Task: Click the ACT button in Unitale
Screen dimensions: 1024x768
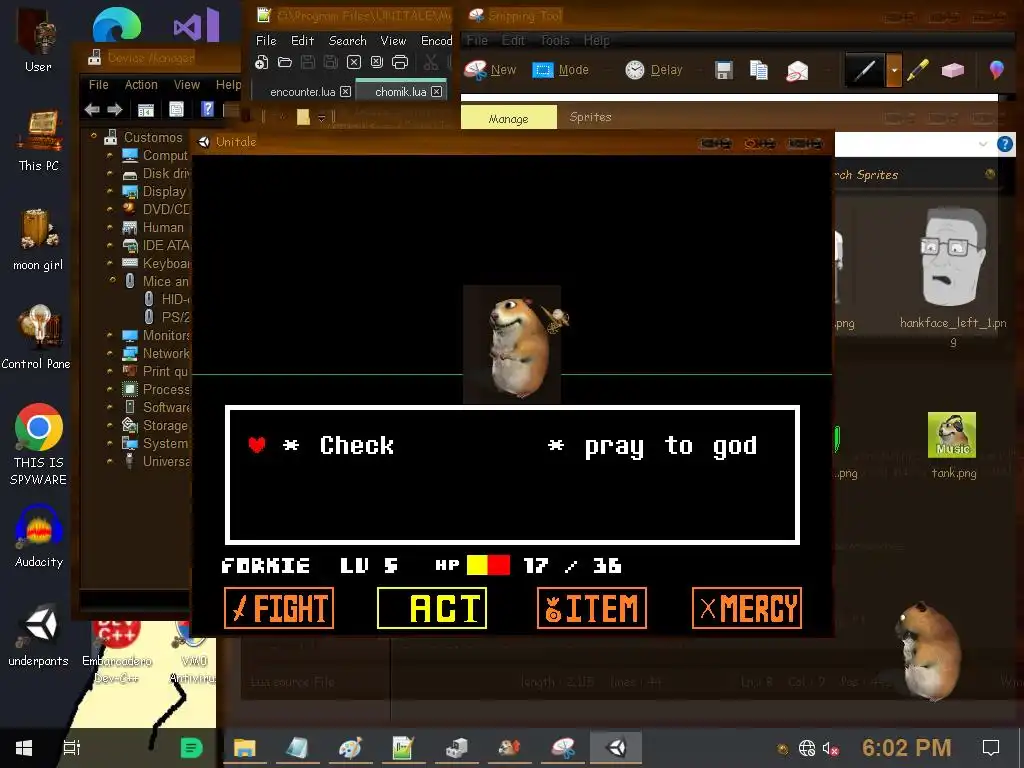Action: point(432,607)
